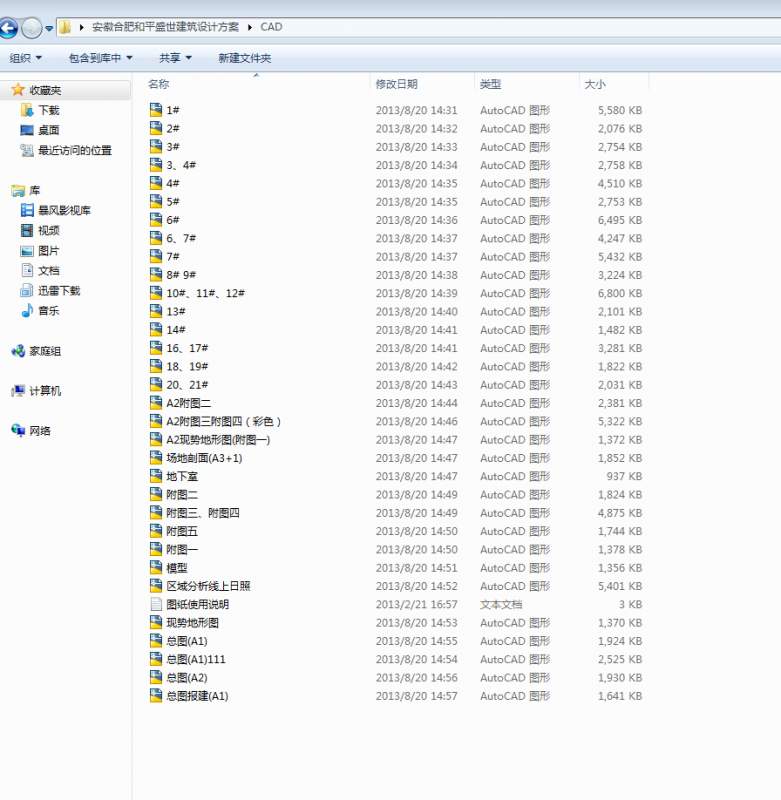Select the A2附图二 drawing file icon
Viewport: 781px width, 800px height.
tap(156, 403)
